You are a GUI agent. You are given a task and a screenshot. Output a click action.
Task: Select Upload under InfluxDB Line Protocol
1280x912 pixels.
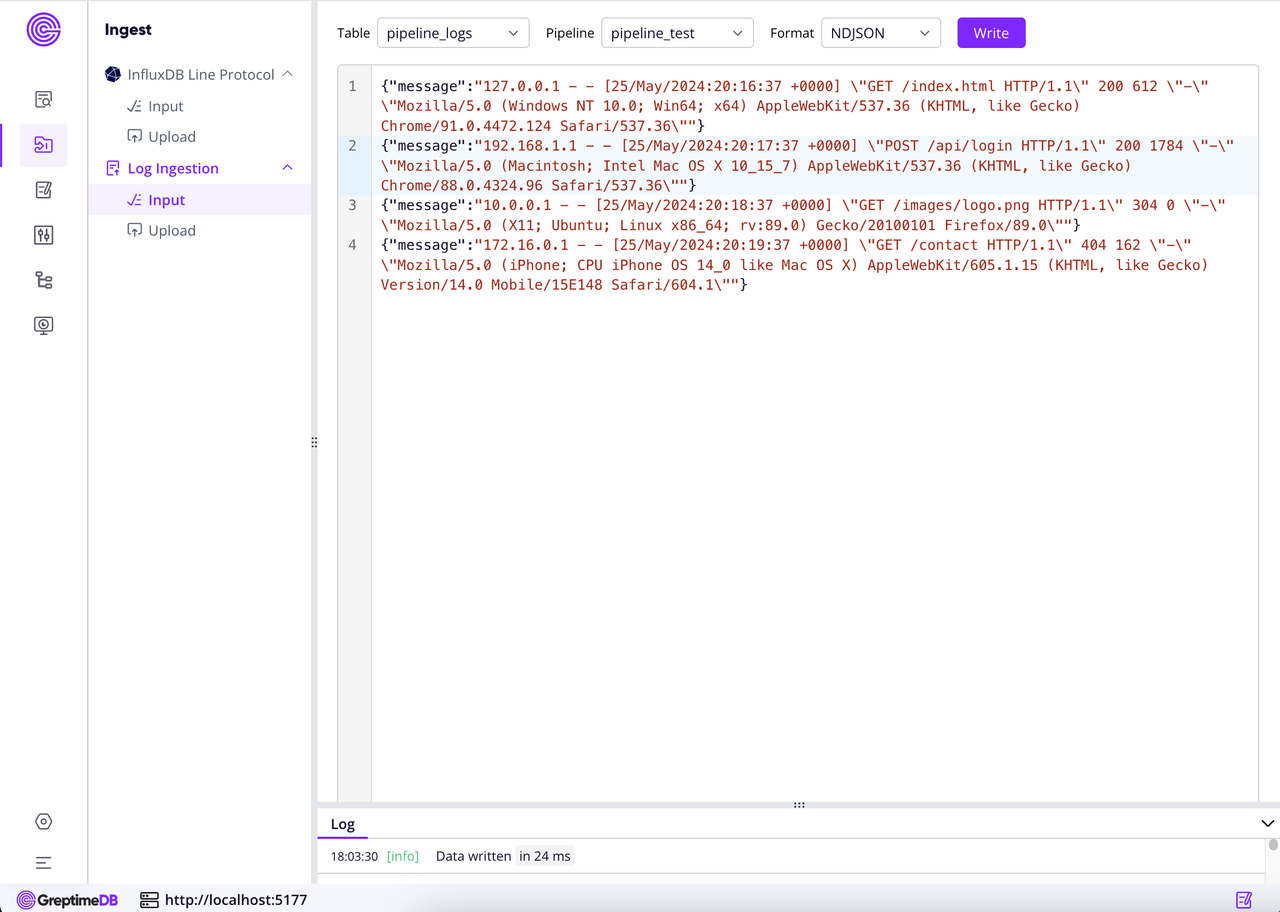coord(170,136)
